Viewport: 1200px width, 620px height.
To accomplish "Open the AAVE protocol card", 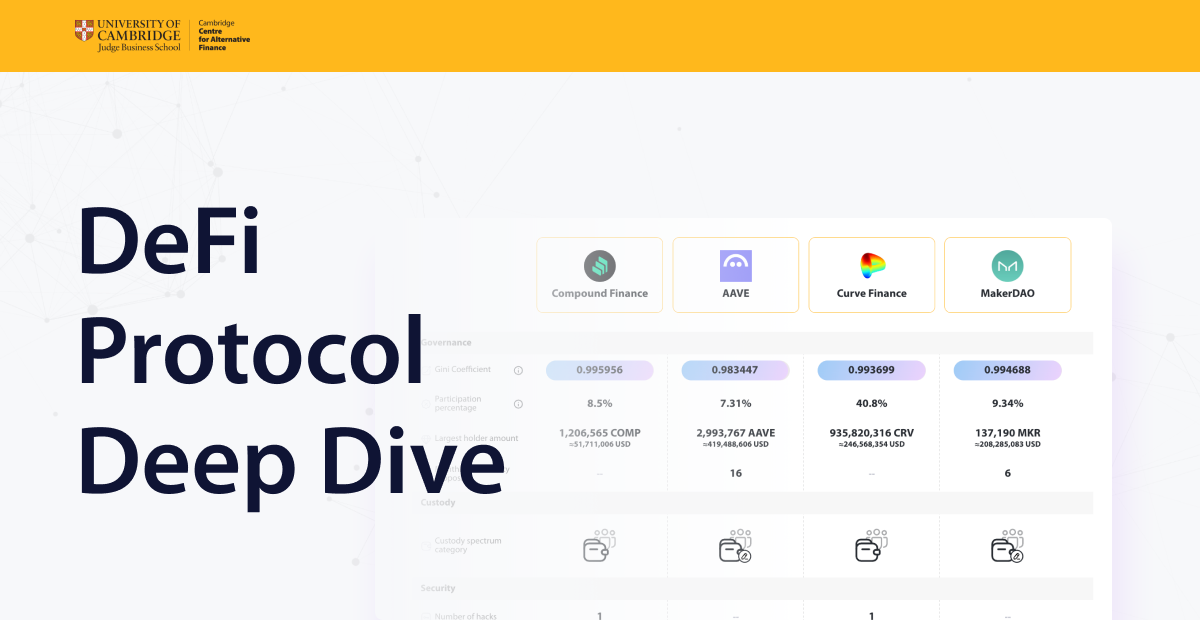I will tap(736, 275).
